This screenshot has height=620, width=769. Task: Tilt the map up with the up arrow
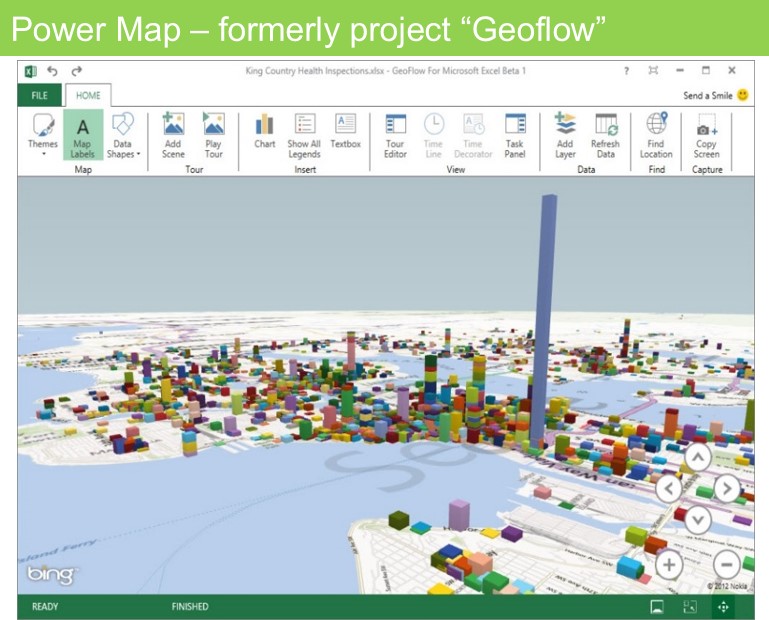tap(698, 457)
